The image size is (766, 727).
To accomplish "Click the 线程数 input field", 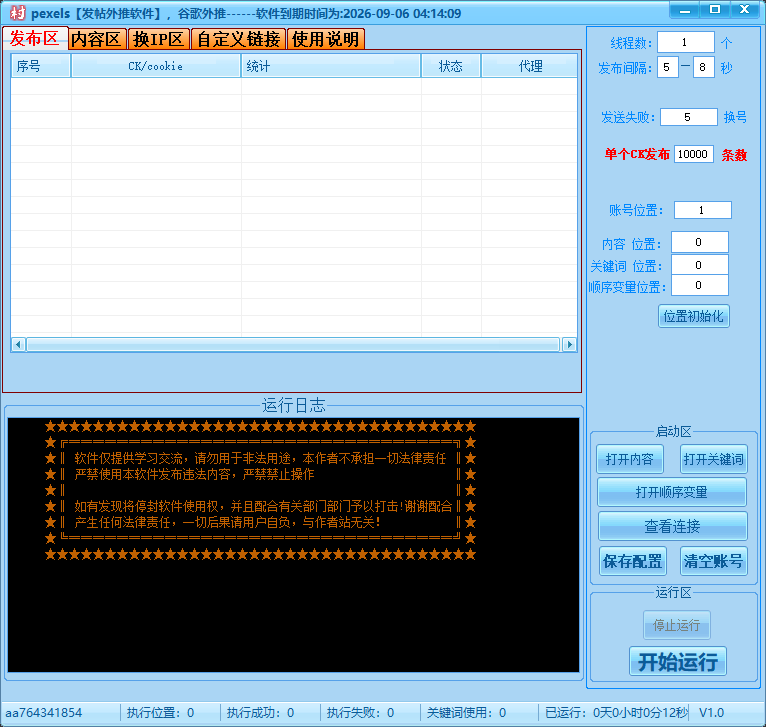I will point(685,43).
